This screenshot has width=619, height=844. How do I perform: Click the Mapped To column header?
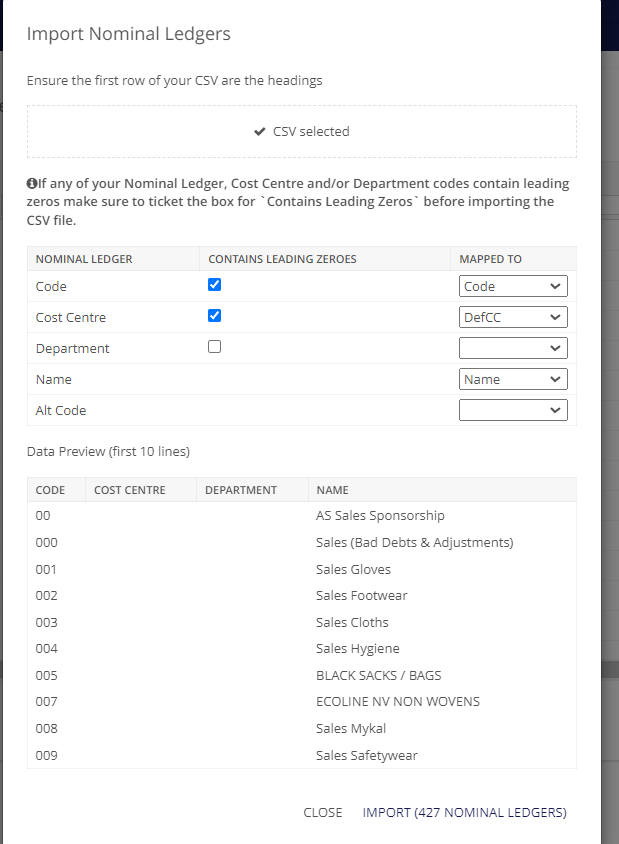pyautogui.click(x=490, y=259)
